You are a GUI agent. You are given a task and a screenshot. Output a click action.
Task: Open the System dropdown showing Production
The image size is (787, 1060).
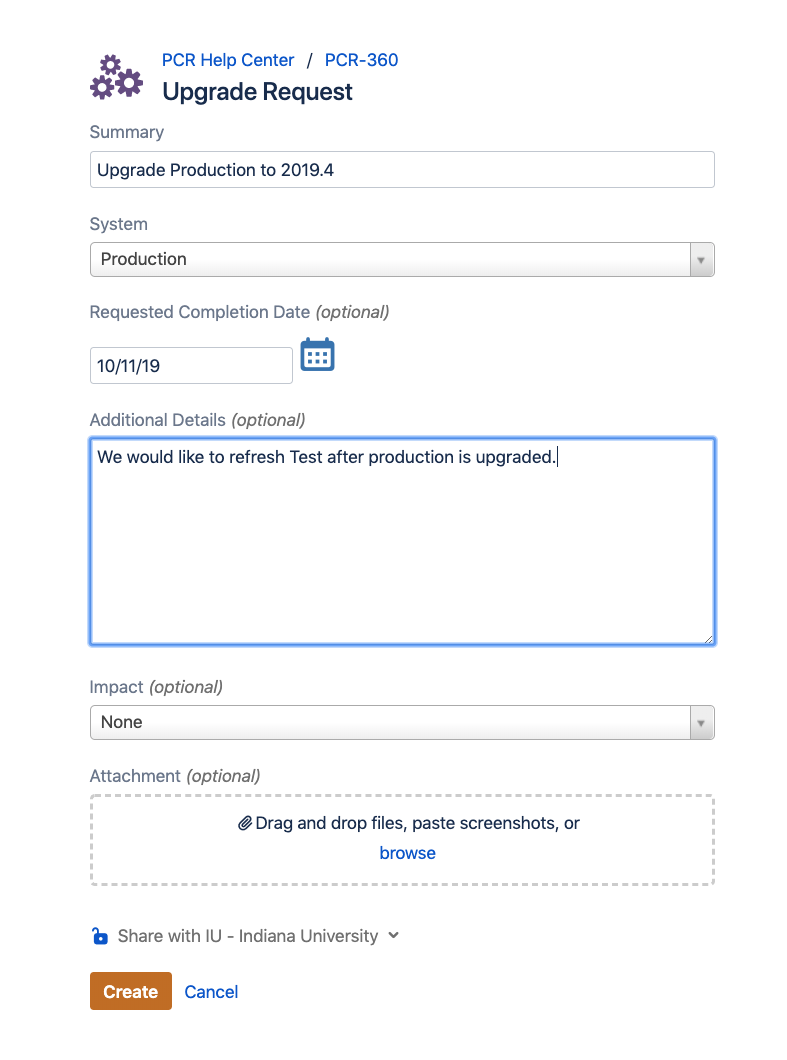390,259
